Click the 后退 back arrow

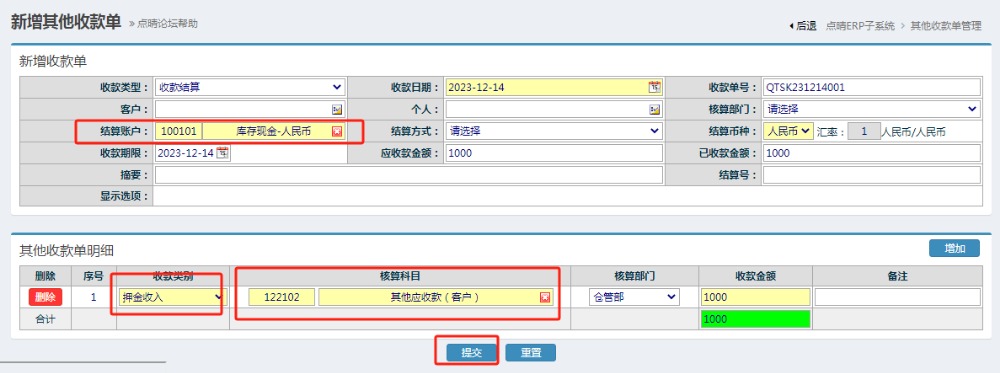803,26
